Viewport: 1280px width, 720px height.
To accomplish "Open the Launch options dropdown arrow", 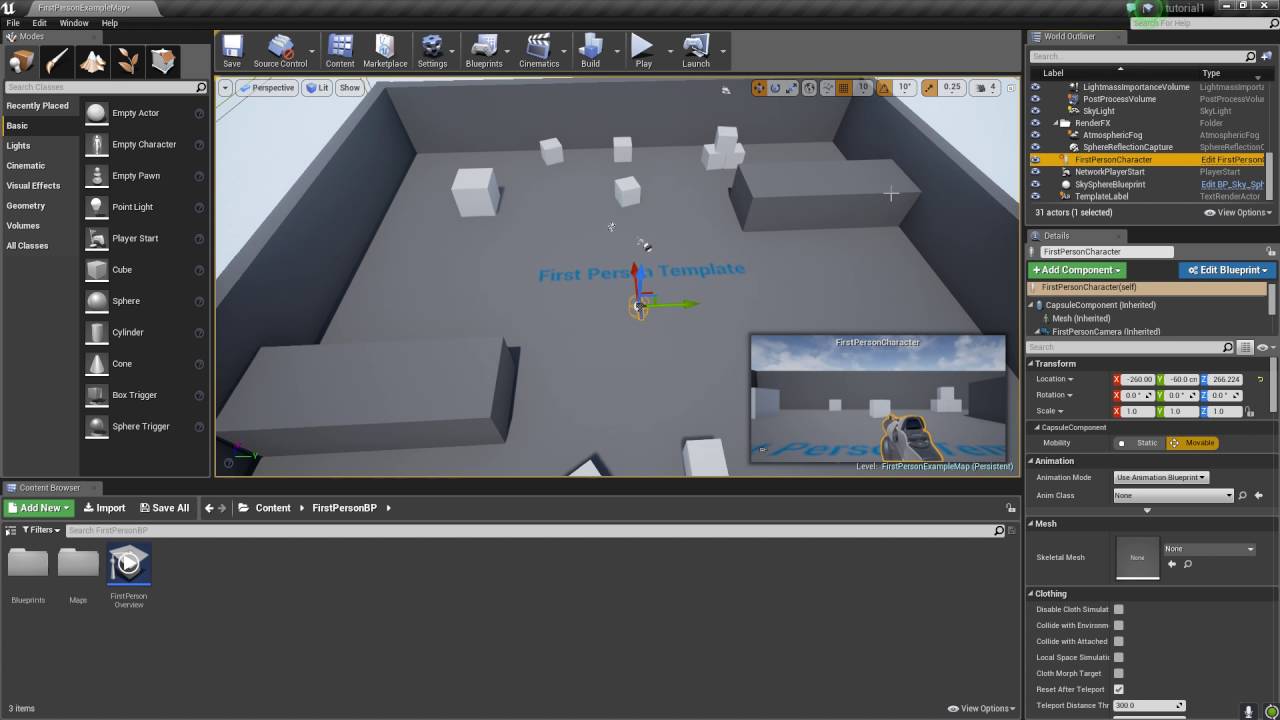I will [723, 51].
